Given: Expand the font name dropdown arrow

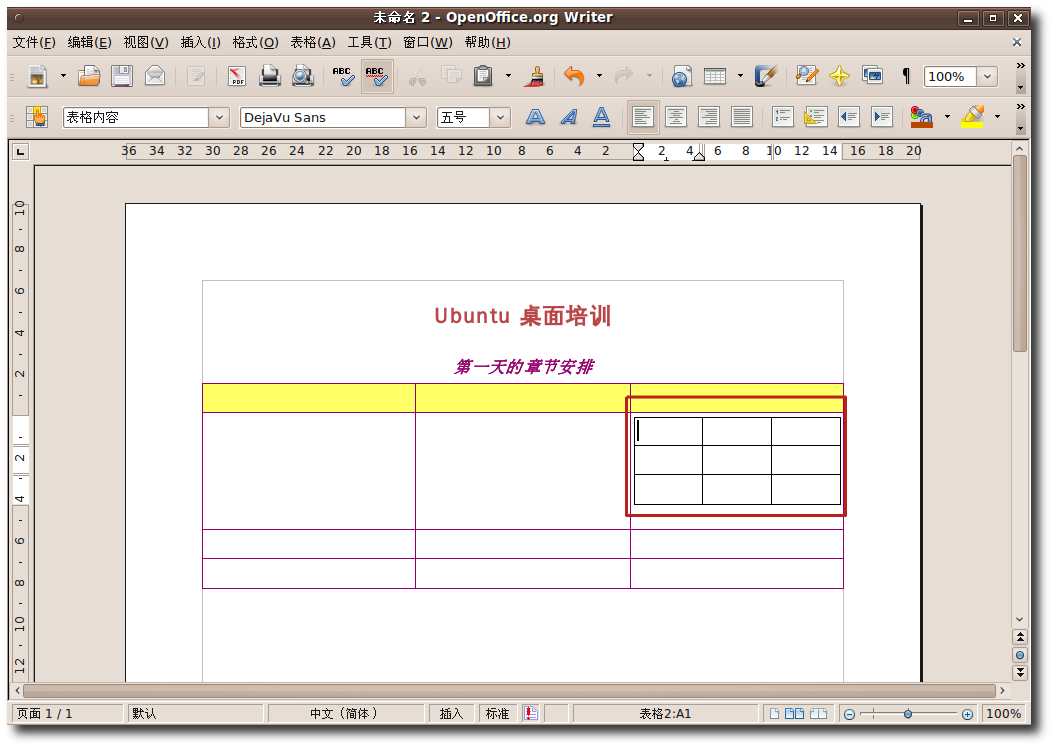Looking at the screenshot, I should click(x=416, y=118).
